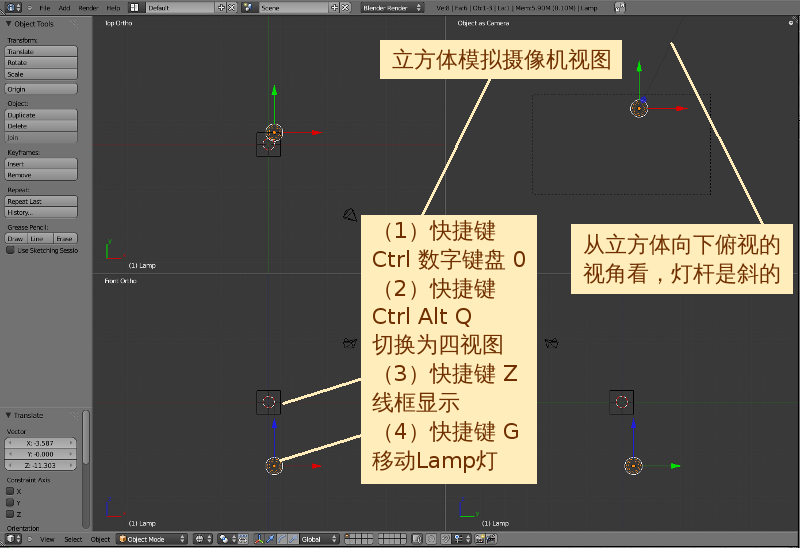Screen dimensions: 800x548
Task: Open the Select menu in 3D header
Action: tap(73, 539)
